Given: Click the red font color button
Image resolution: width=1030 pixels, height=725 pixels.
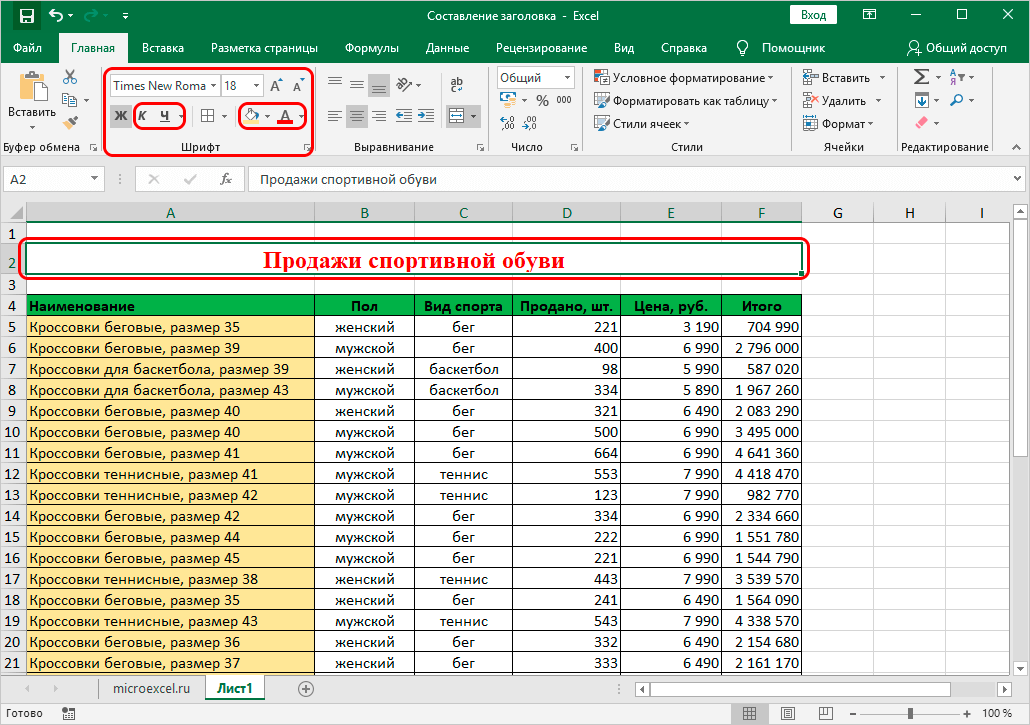Looking at the screenshot, I should pyautogui.click(x=285, y=116).
